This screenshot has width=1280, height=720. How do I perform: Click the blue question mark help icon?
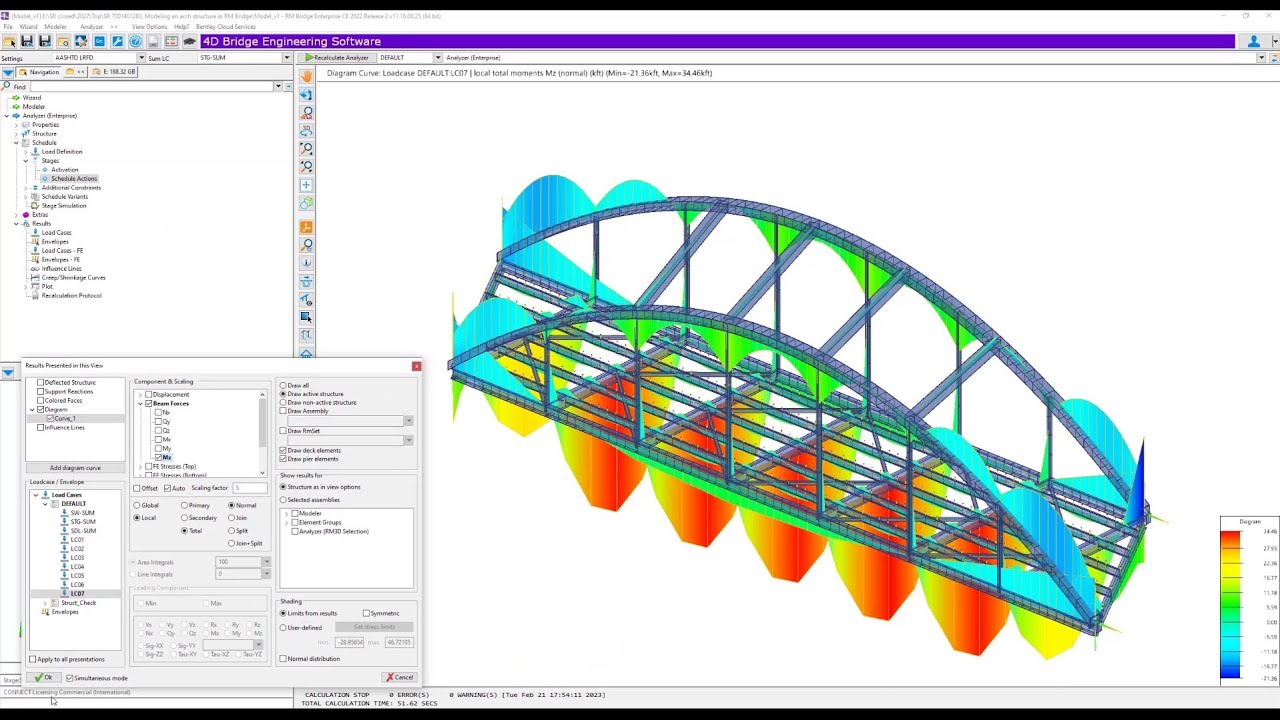tap(135, 41)
